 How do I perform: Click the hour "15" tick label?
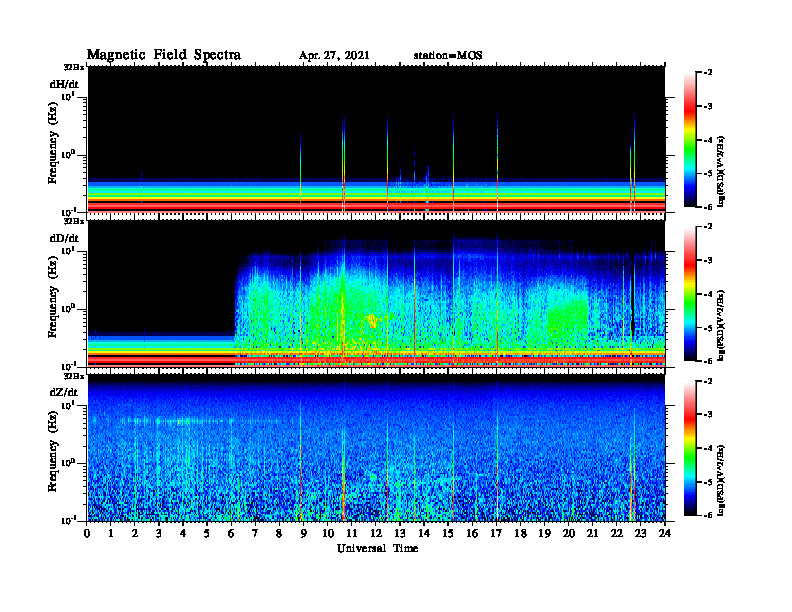pos(449,533)
